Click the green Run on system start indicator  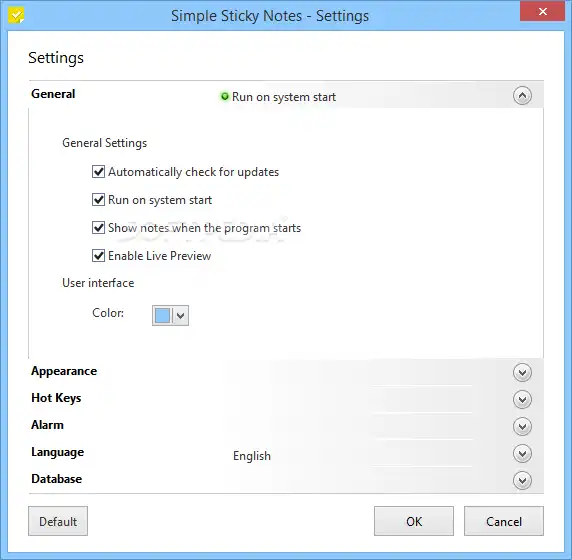[x=225, y=96]
